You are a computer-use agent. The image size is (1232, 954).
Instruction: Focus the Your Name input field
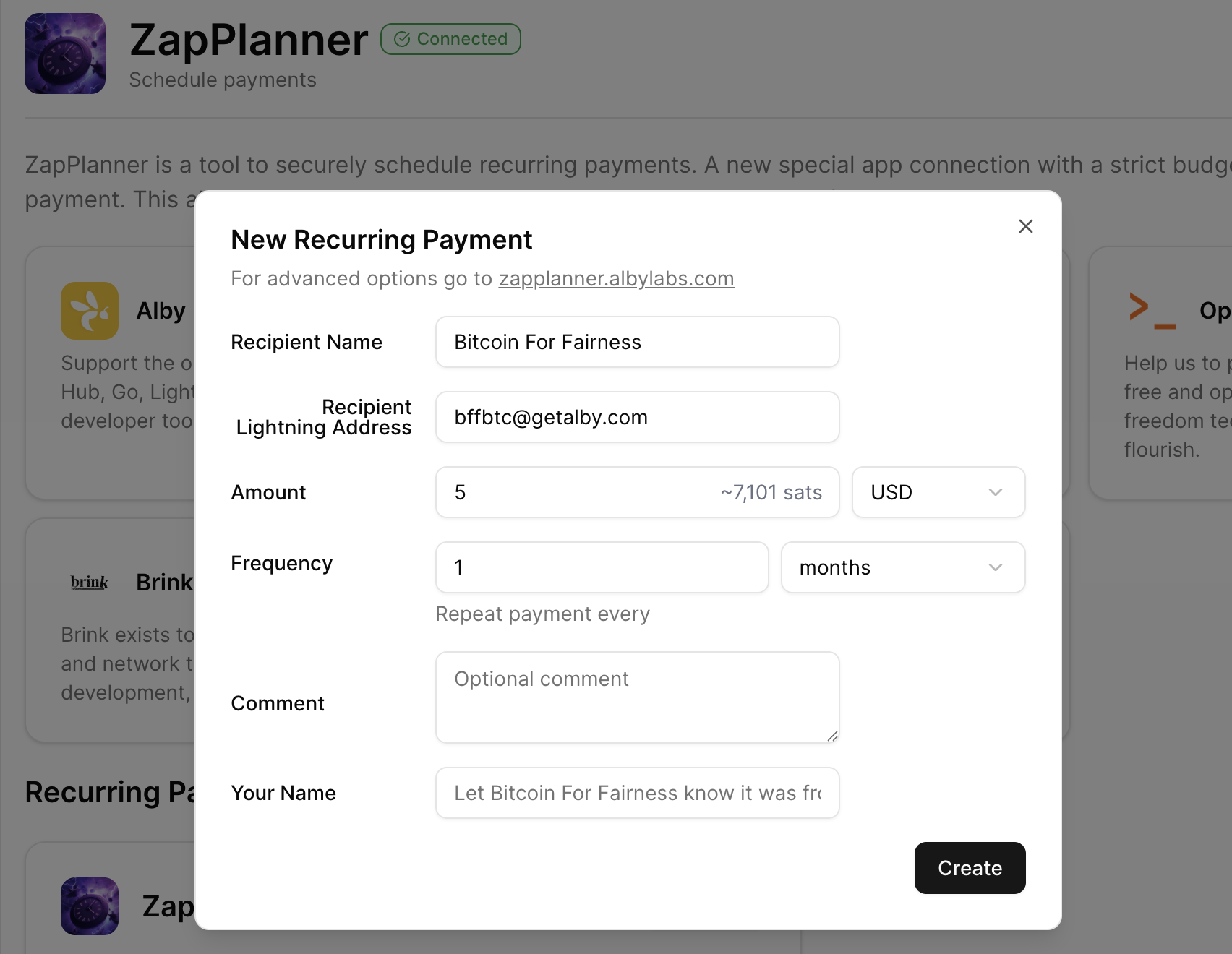coord(637,793)
